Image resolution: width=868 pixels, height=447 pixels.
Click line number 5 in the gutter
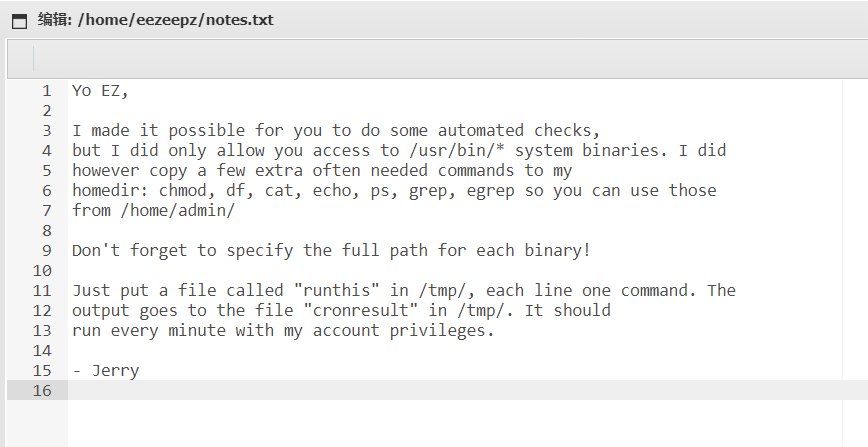pos(46,171)
